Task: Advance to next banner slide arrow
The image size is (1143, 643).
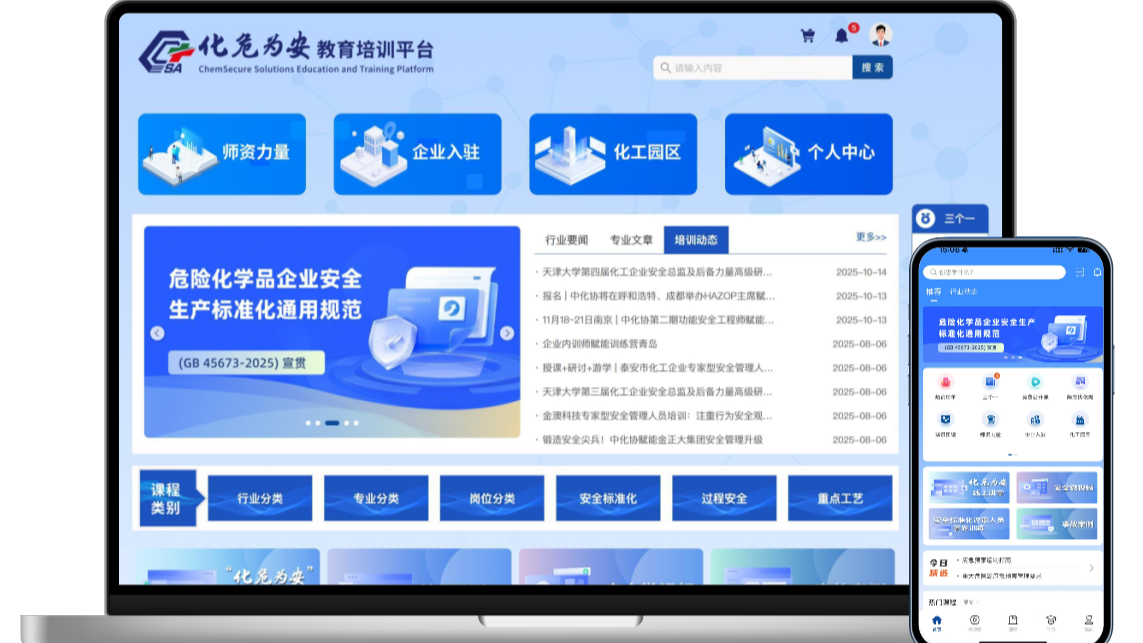Action: (507, 333)
